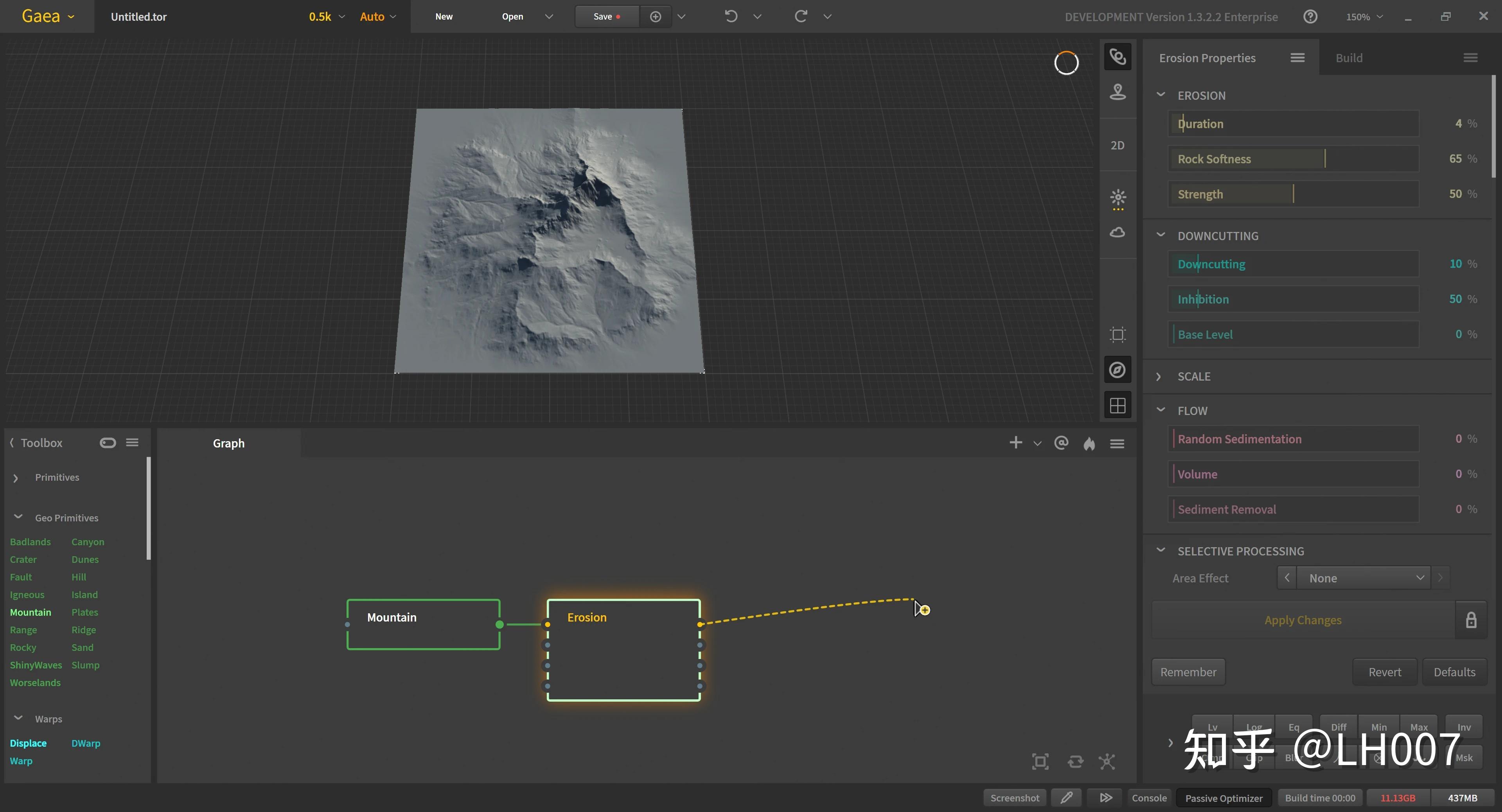Image resolution: width=1502 pixels, height=812 pixels.
Task: Click the undo arrow icon
Action: point(731,16)
